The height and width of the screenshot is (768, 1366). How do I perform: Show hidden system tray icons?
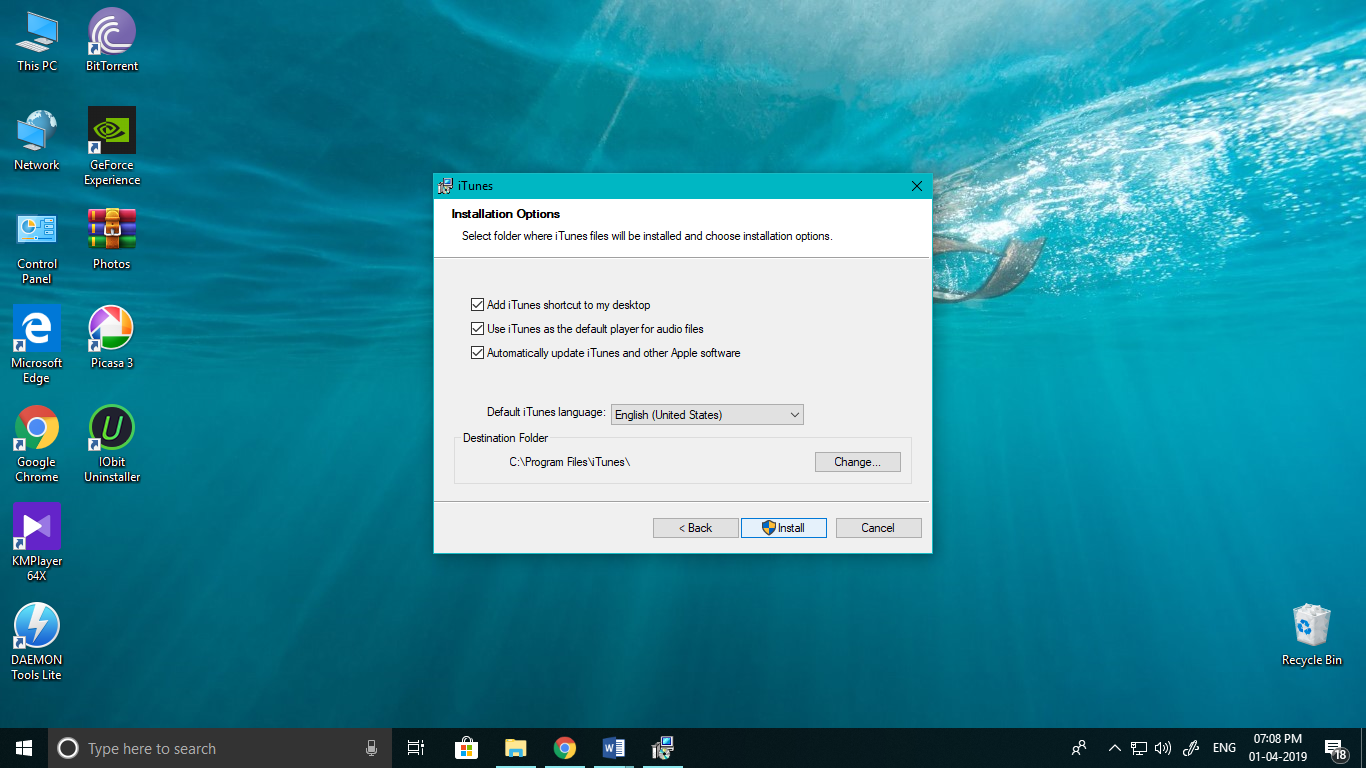(x=1114, y=748)
